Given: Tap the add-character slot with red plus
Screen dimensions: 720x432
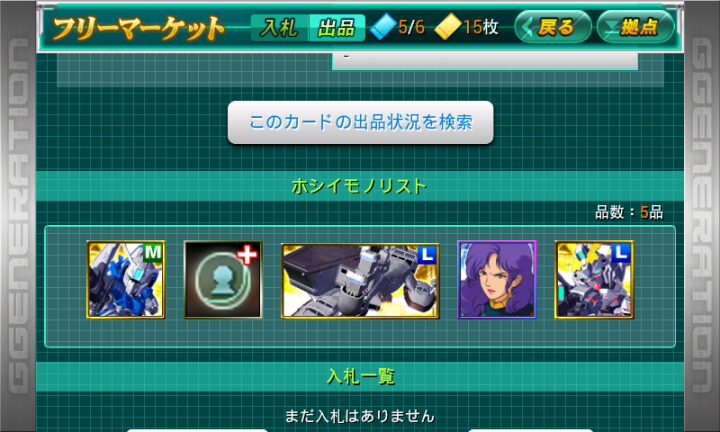Looking at the screenshot, I should (223, 280).
